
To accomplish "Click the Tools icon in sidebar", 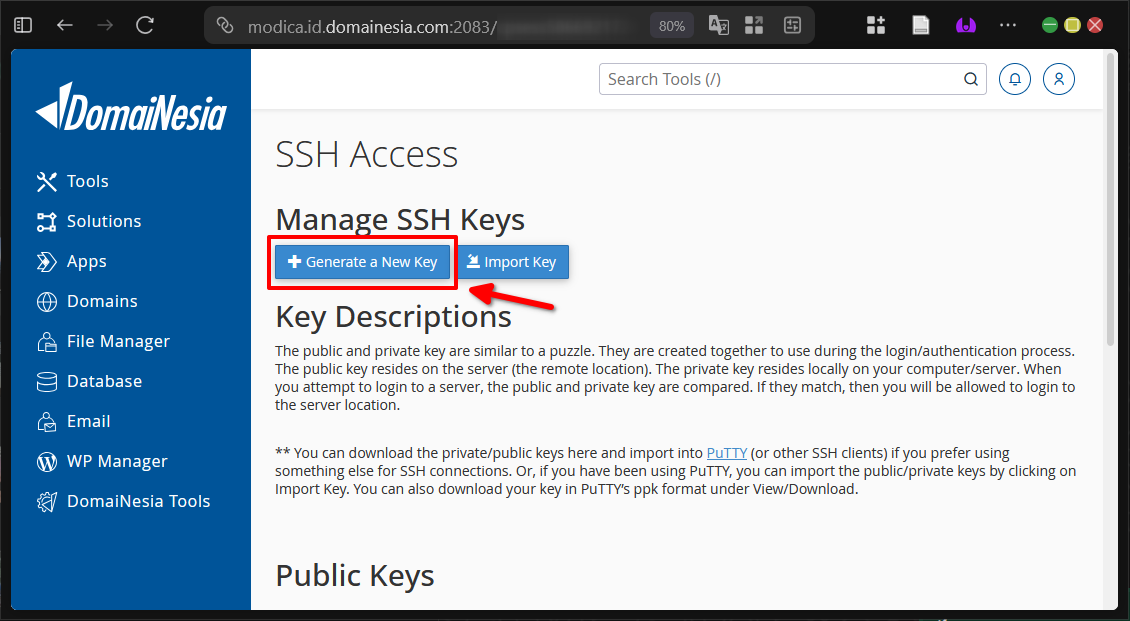I will pyautogui.click(x=47, y=181).
